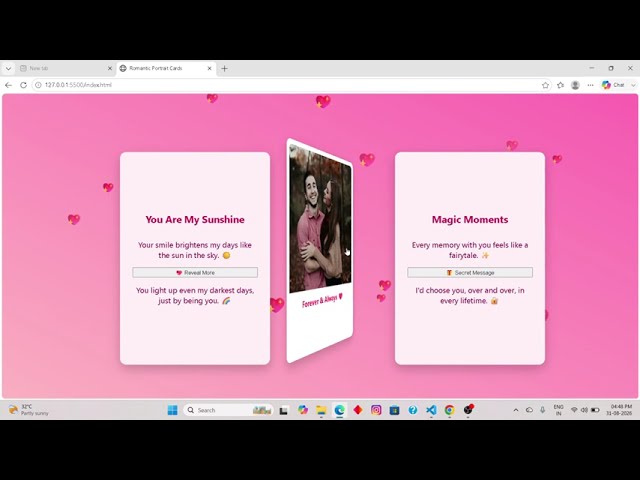
Task: Click the couple portrait photo card
Action: pos(320,251)
